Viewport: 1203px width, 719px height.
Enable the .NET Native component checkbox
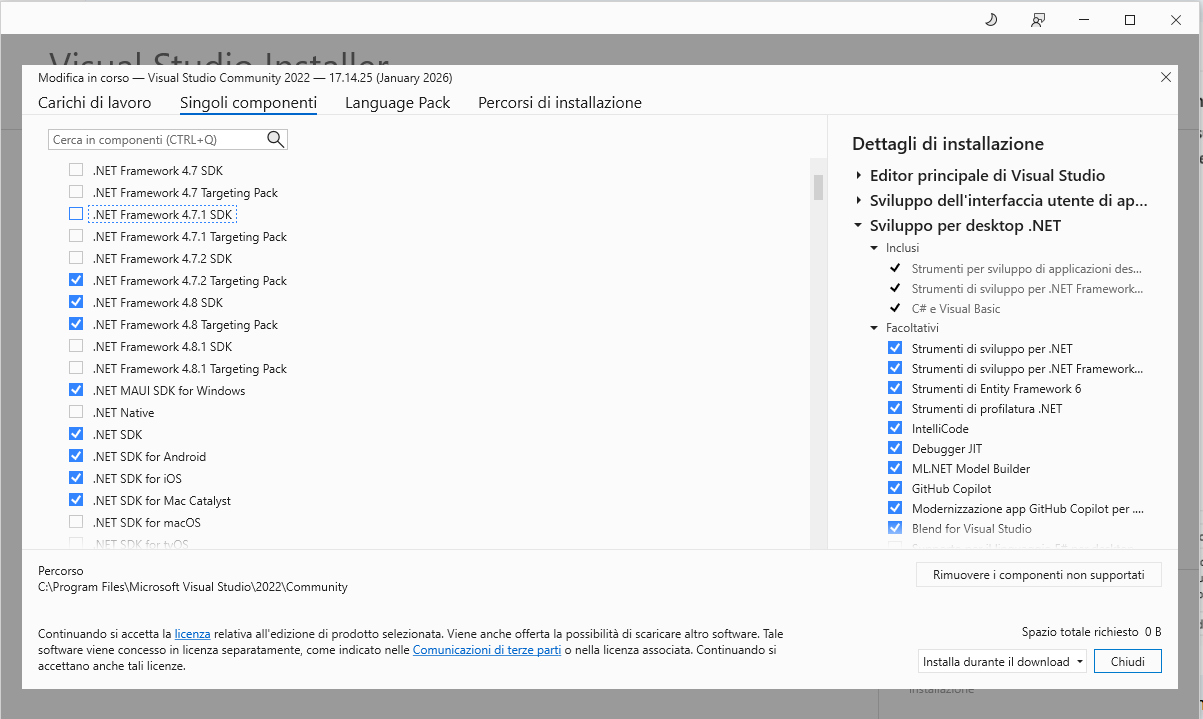click(76, 412)
